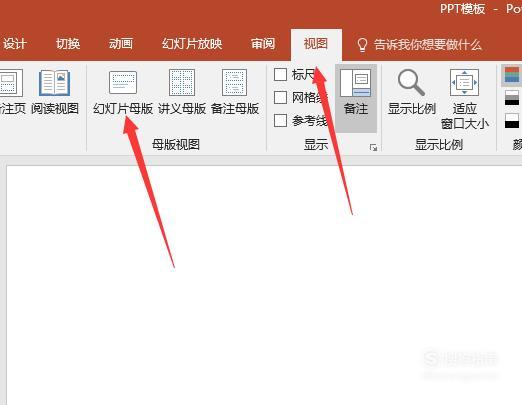Select the Black and White mode icon
Viewport: 522px width, 405px height.
[x=512, y=120]
